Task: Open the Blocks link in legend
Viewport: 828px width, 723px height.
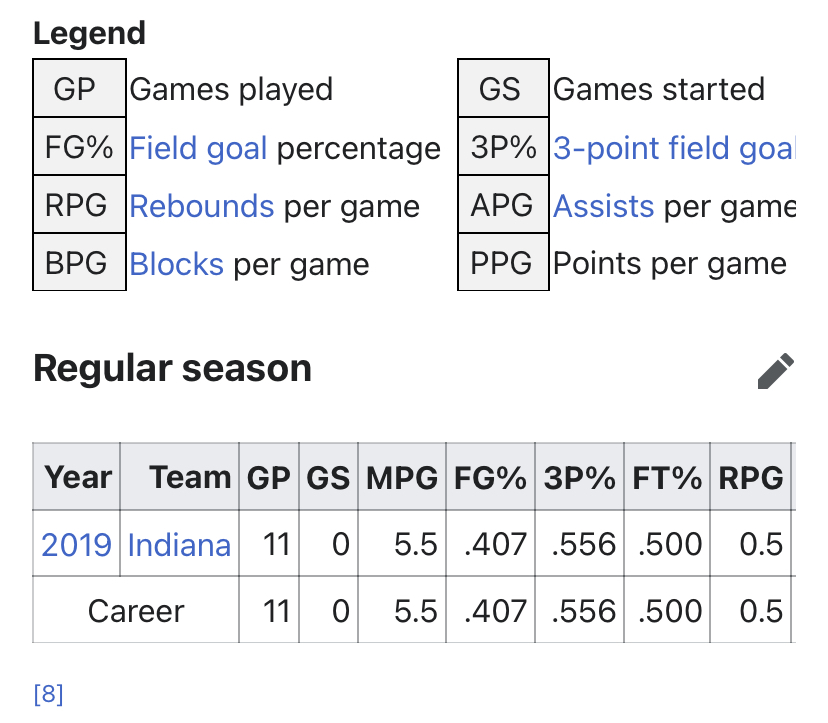Action: pyautogui.click(x=176, y=264)
